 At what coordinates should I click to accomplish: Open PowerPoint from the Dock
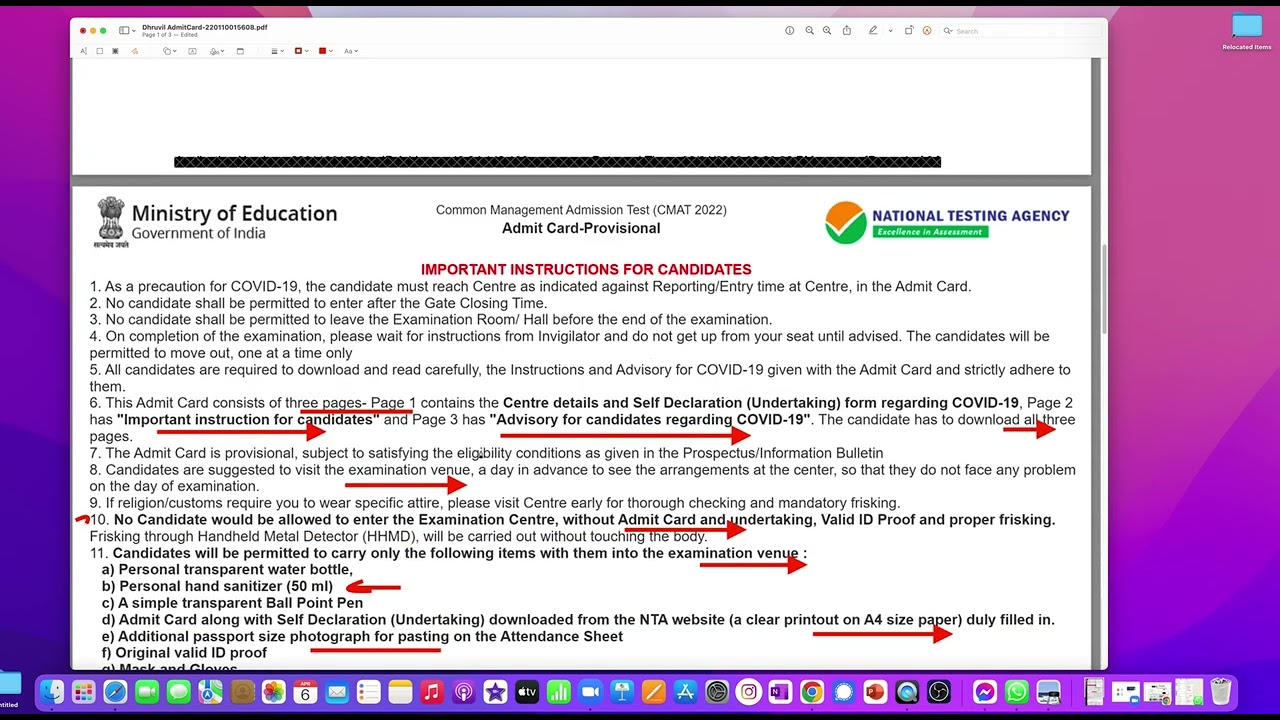875,692
